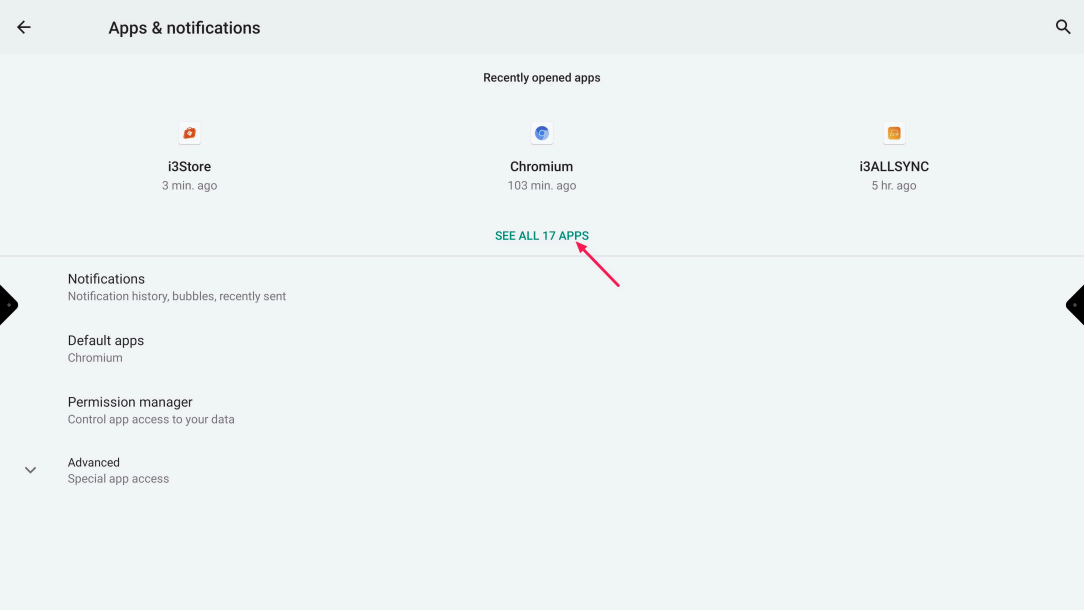Select the i3Store name label
Viewport: 1085px width, 611px height.
(189, 167)
